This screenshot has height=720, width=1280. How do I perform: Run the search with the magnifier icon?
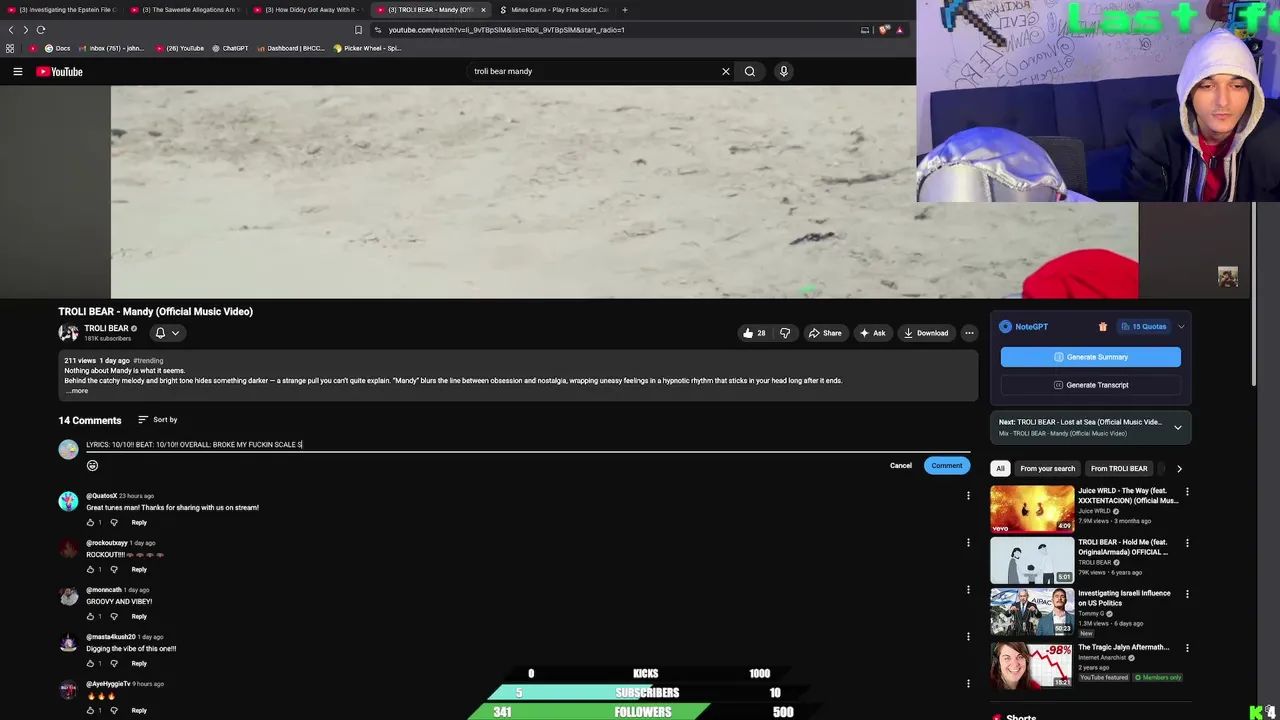[750, 71]
